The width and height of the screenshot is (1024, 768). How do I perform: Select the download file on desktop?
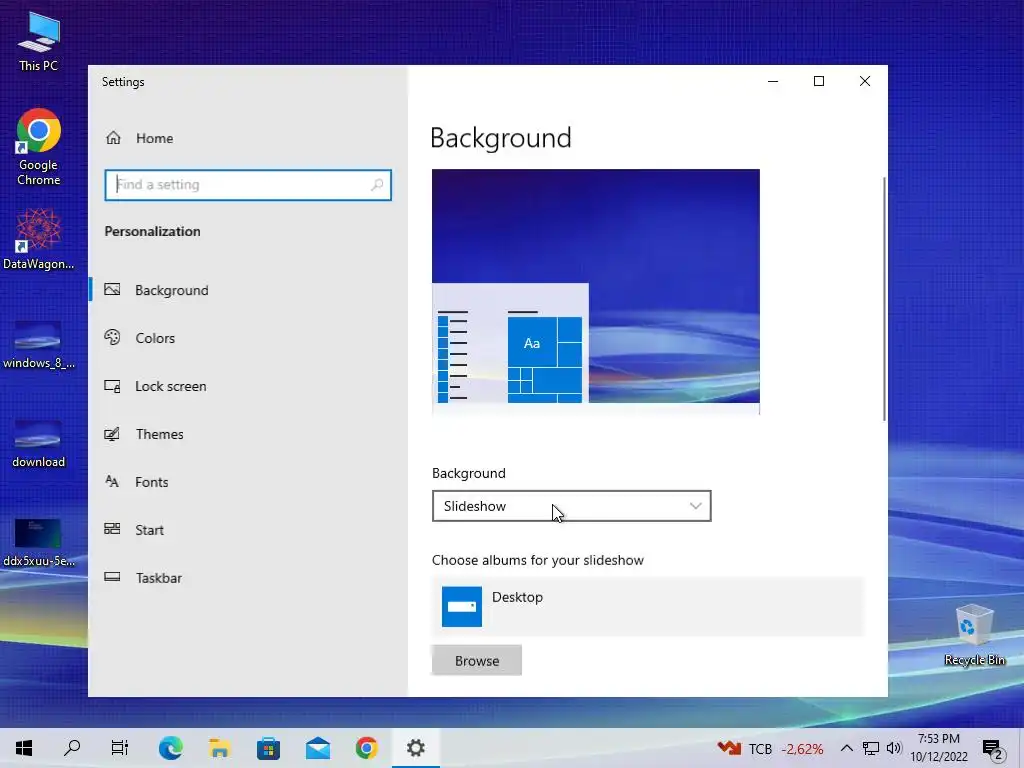click(x=39, y=444)
